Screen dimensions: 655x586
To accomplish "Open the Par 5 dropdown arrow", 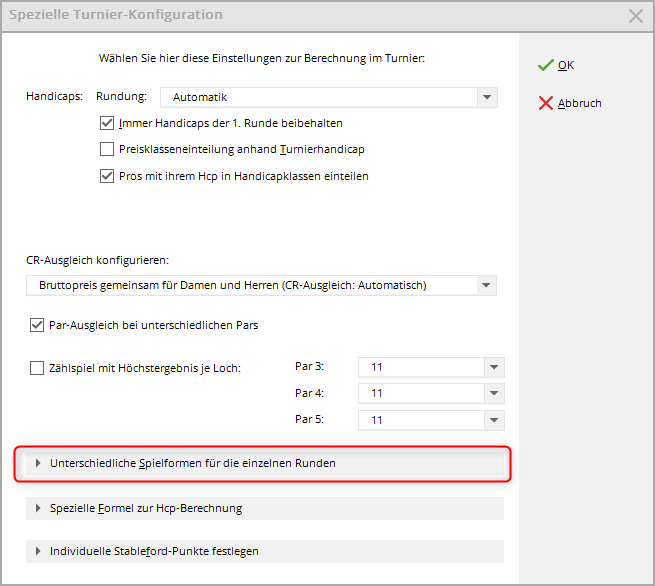I will (x=493, y=420).
